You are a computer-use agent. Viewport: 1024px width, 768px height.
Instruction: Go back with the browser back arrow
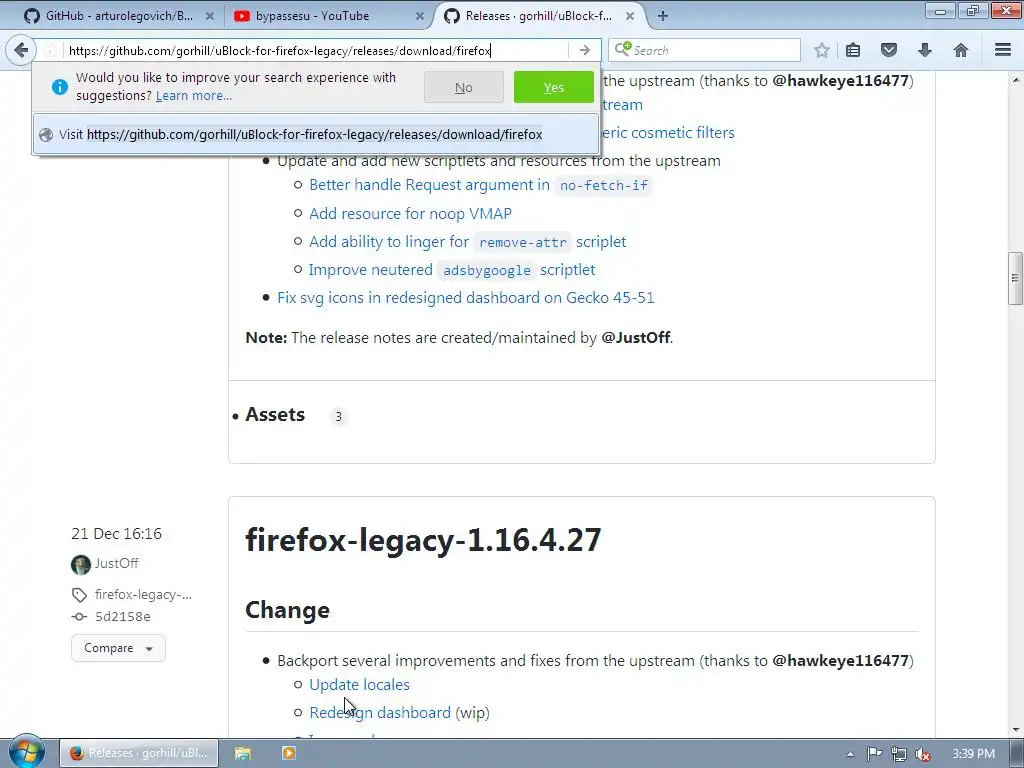pyautogui.click(x=21, y=50)
